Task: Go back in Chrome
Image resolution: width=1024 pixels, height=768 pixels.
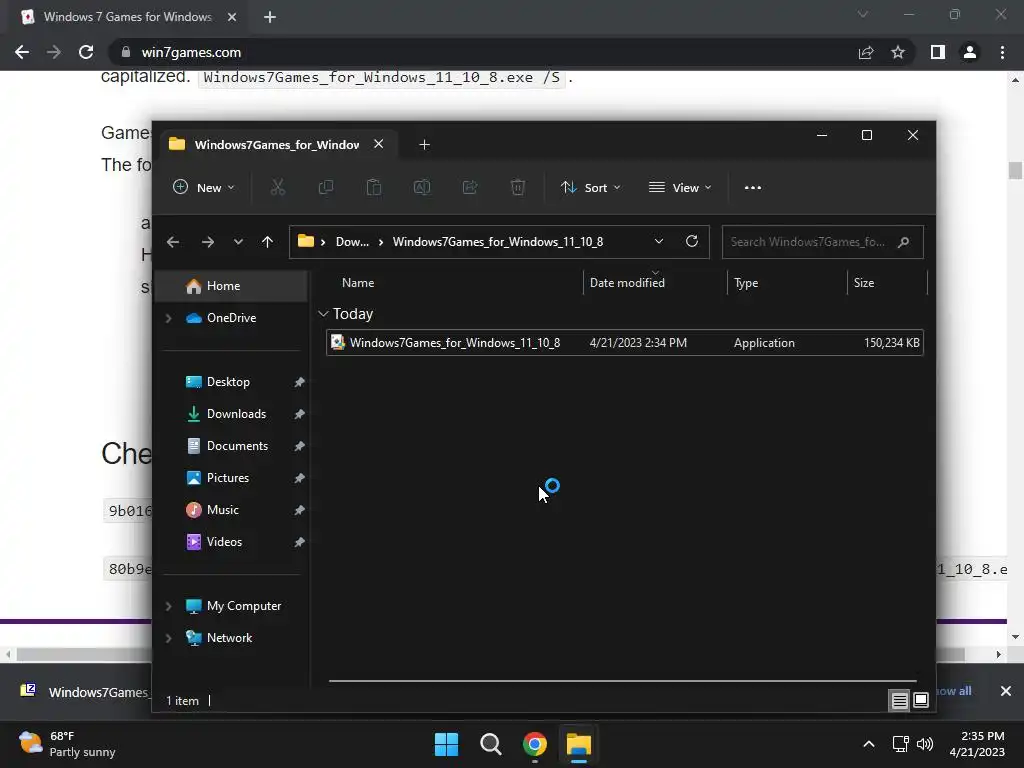Action: [22, 52]
